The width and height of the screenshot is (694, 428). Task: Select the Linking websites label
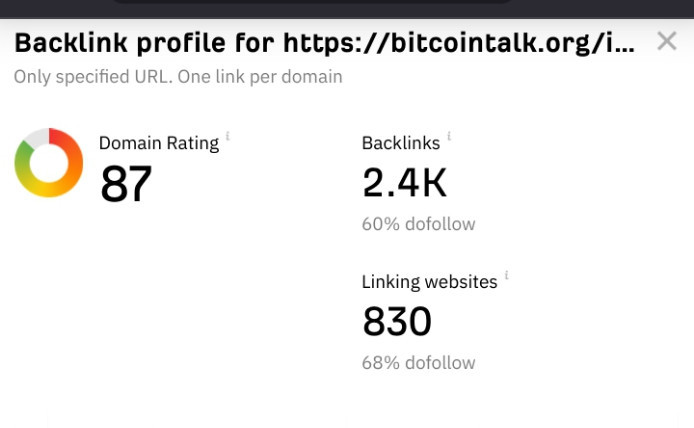tap(429, 282)
